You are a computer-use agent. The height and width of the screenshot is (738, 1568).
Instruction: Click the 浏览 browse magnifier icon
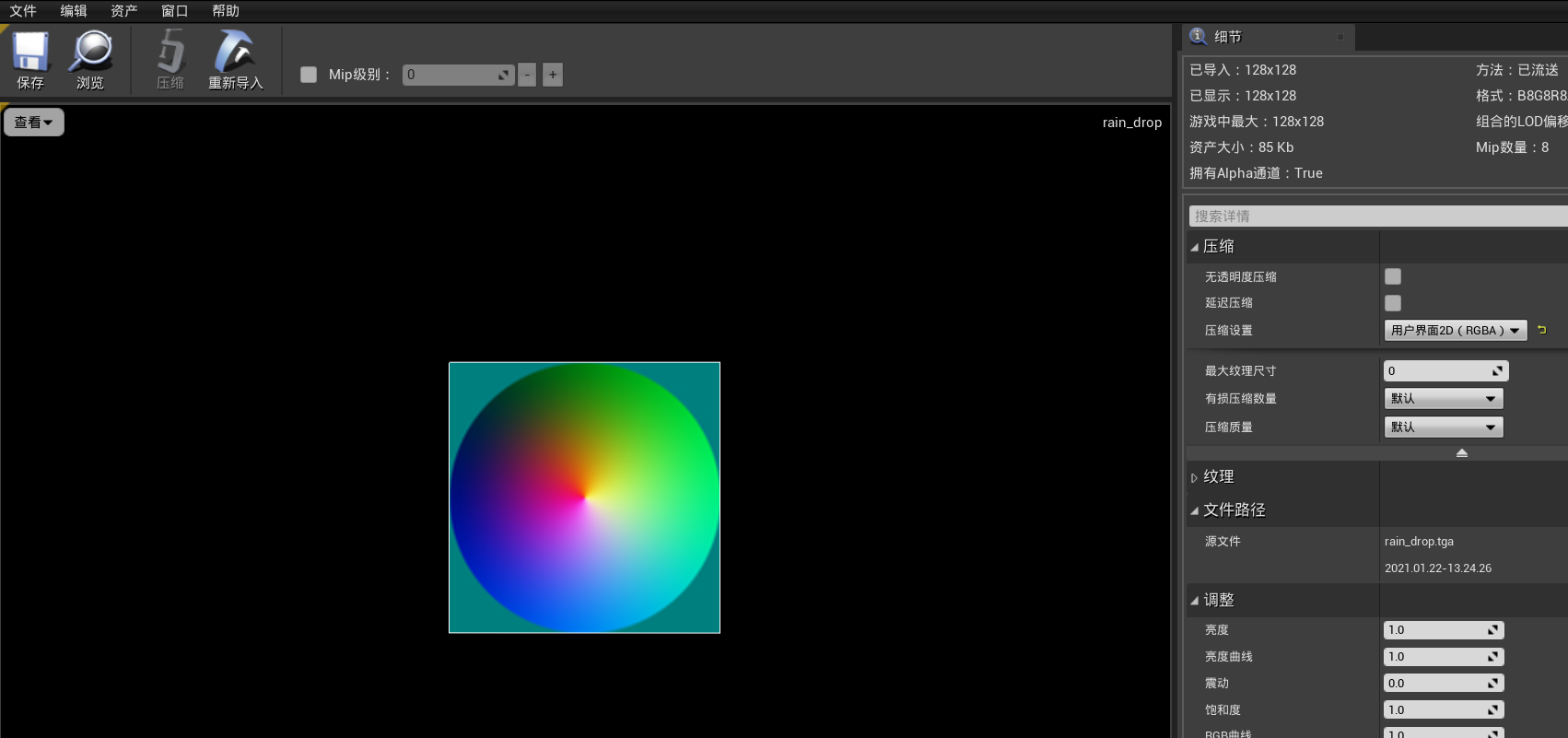point(90,52)
